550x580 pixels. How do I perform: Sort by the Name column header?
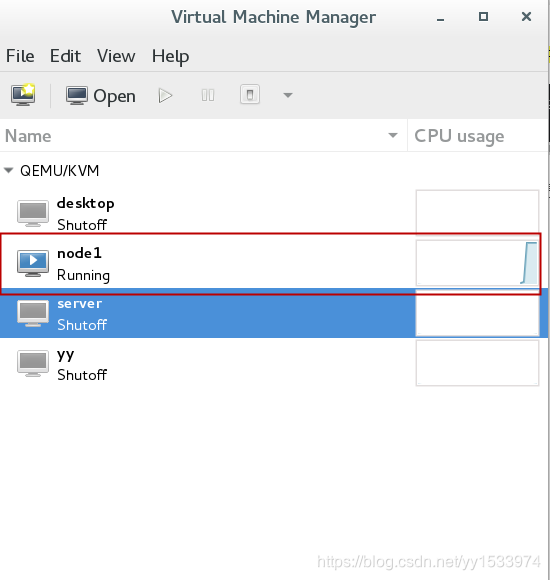[x=203, y=136]
